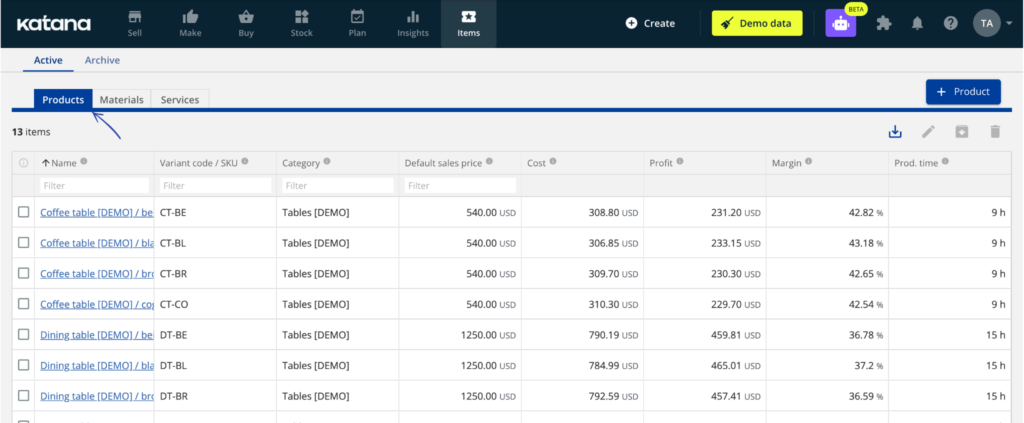Open the Stock section
1024x423 pixels.
point(302,24)
